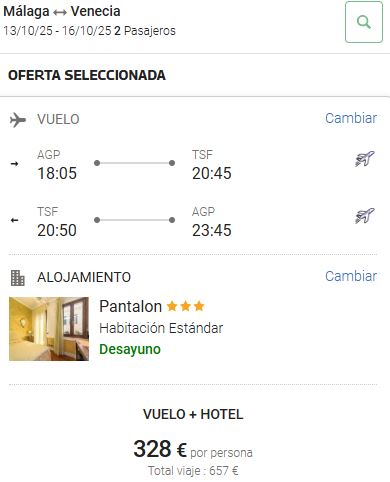Change the accommodation via Cambiar
This screenshot has height=482, width=390.
point(351,276)
